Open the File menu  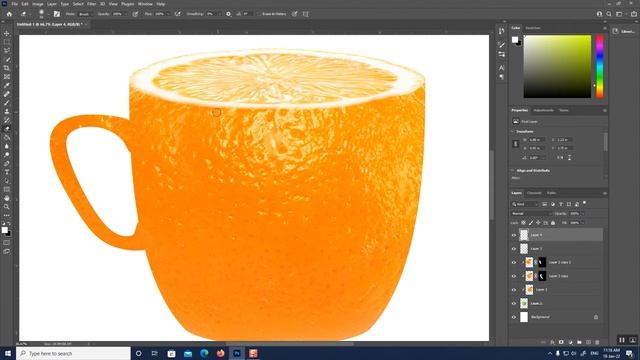pyautogui.click(x=15, y=4)
